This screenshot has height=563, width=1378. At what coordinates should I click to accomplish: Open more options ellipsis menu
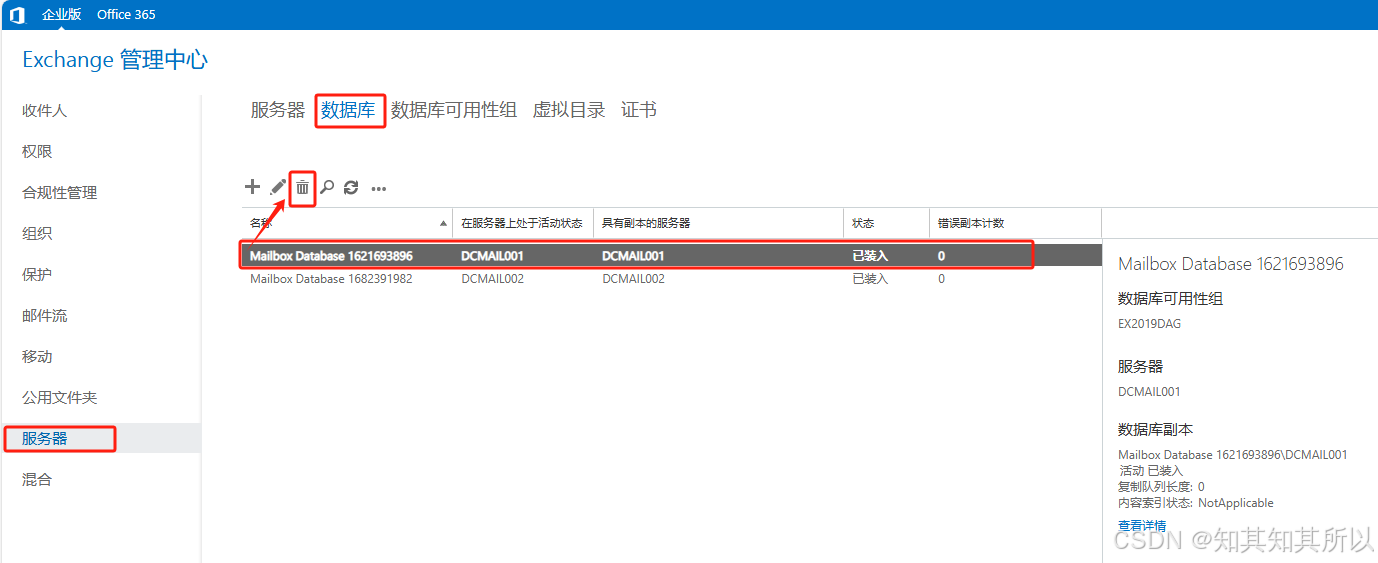pos(379,188)
